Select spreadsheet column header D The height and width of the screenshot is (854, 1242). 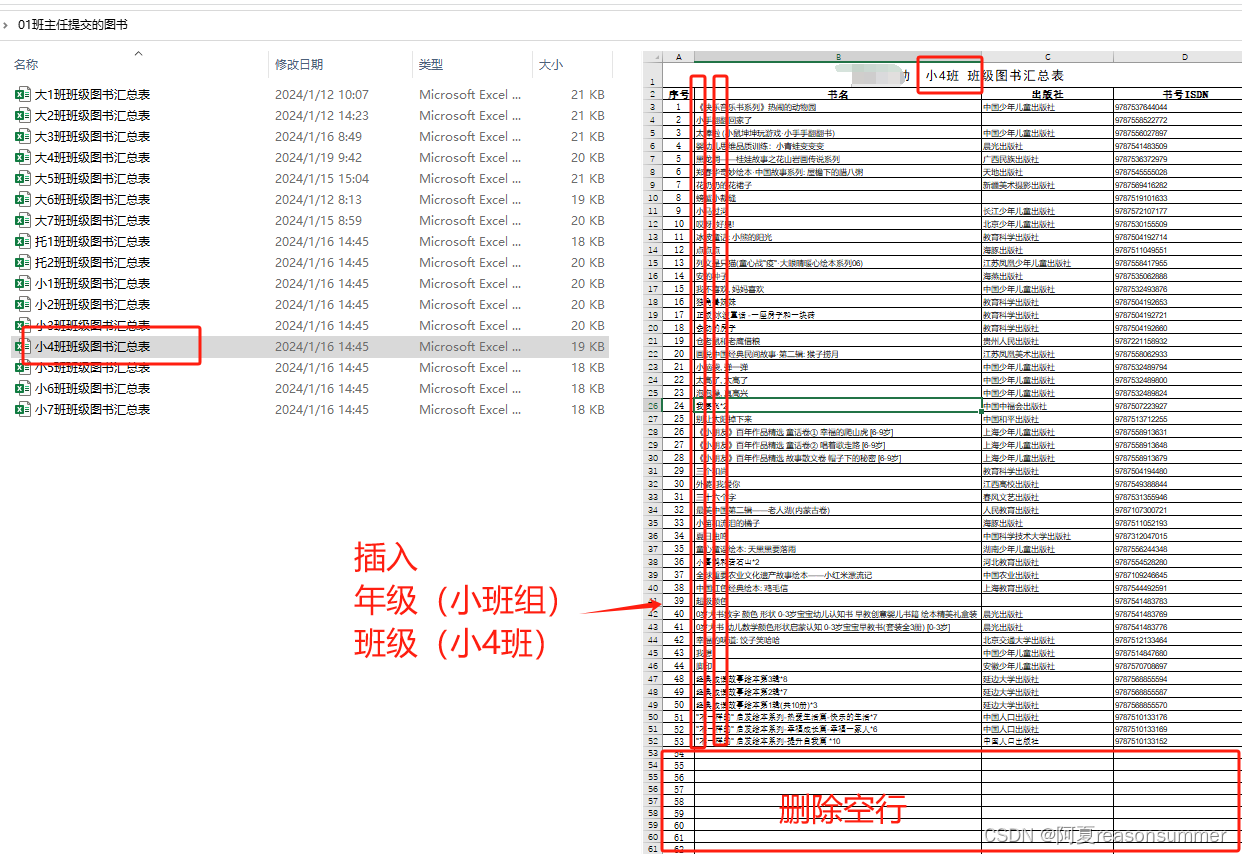click(1184, 57)
